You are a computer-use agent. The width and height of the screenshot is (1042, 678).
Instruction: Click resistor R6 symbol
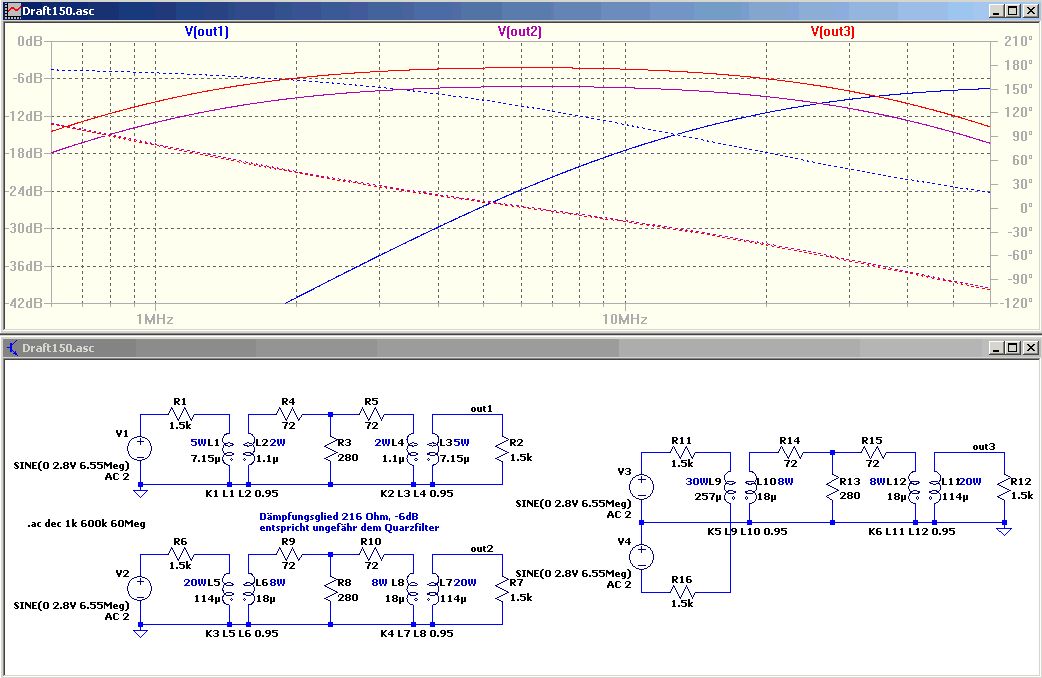(181, 554)
